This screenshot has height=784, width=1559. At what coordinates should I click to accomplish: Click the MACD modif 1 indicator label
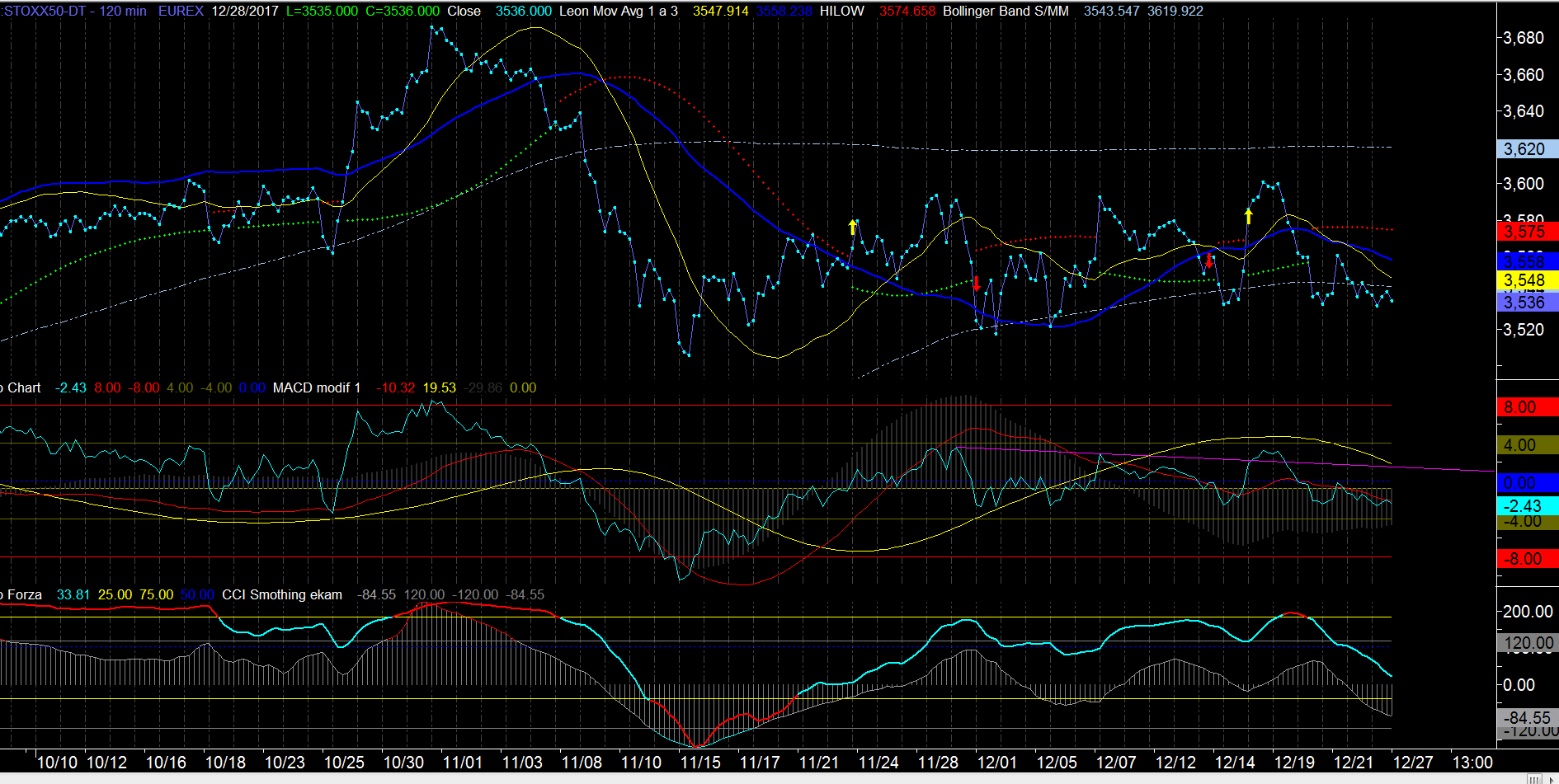[317, 387]
